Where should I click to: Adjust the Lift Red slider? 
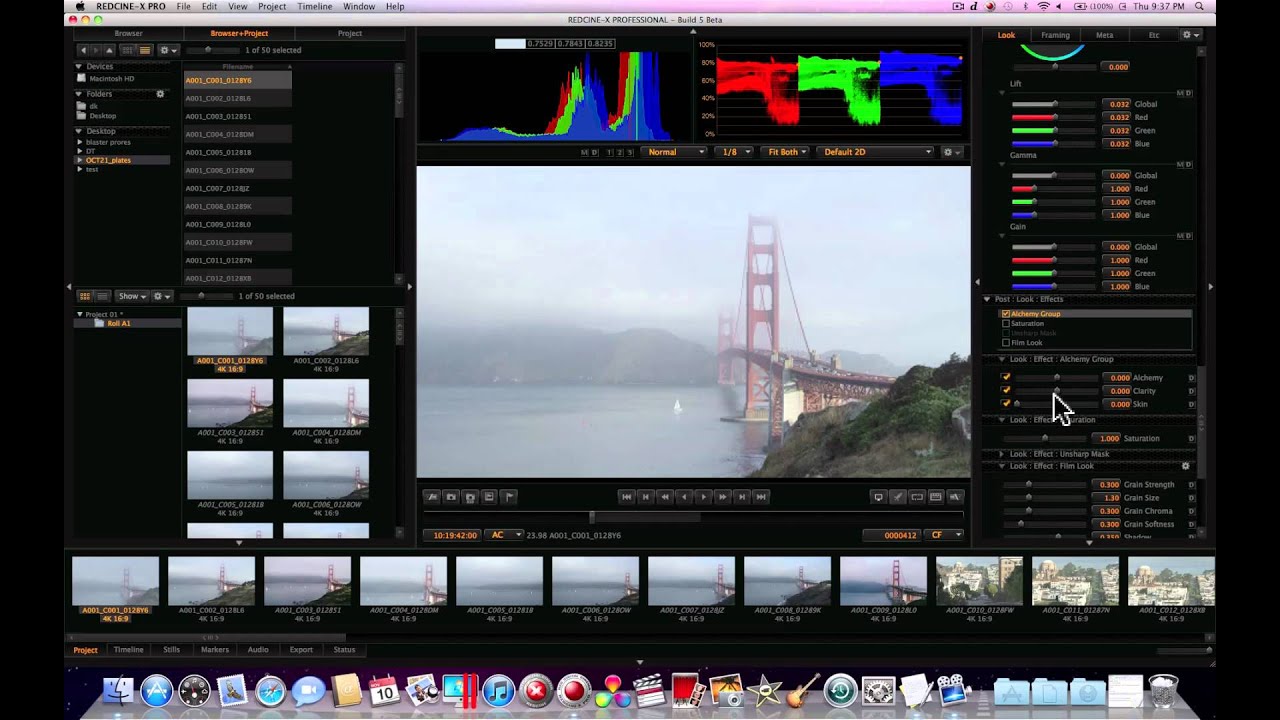point(1054,117)
